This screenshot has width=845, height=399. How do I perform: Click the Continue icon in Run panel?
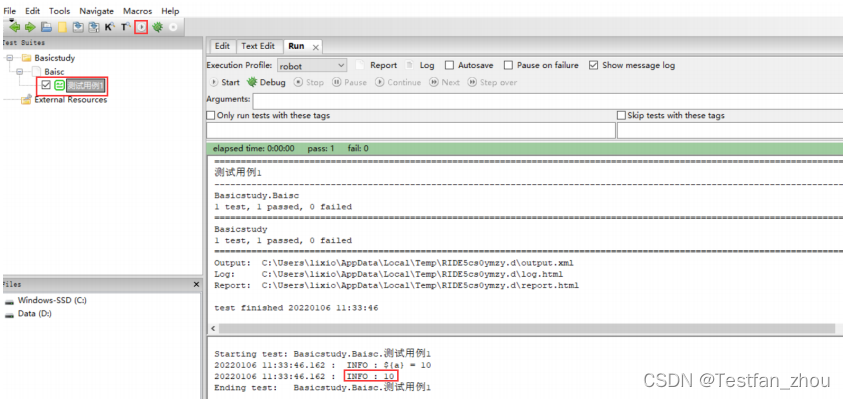tap(379, 82)
